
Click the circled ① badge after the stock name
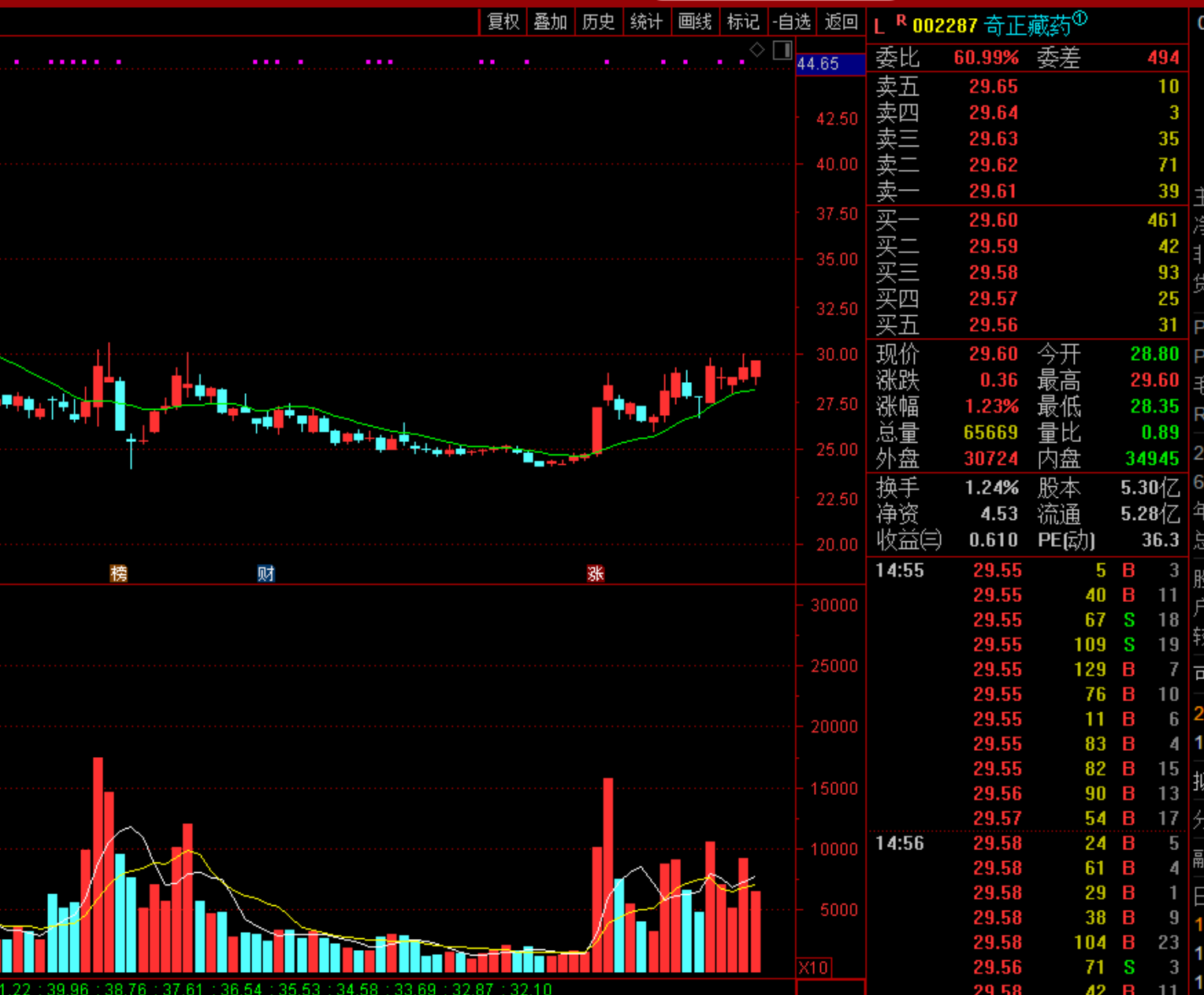pos(1080,19)
